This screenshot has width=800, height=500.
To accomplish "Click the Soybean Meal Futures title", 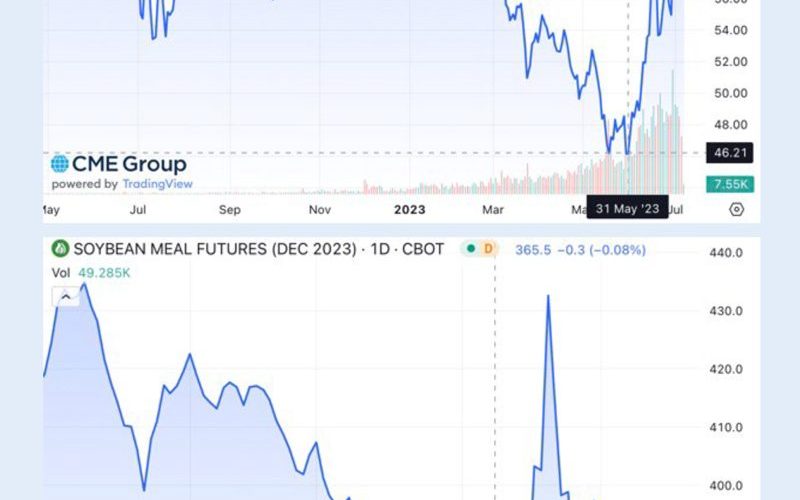I will [259, 249].
